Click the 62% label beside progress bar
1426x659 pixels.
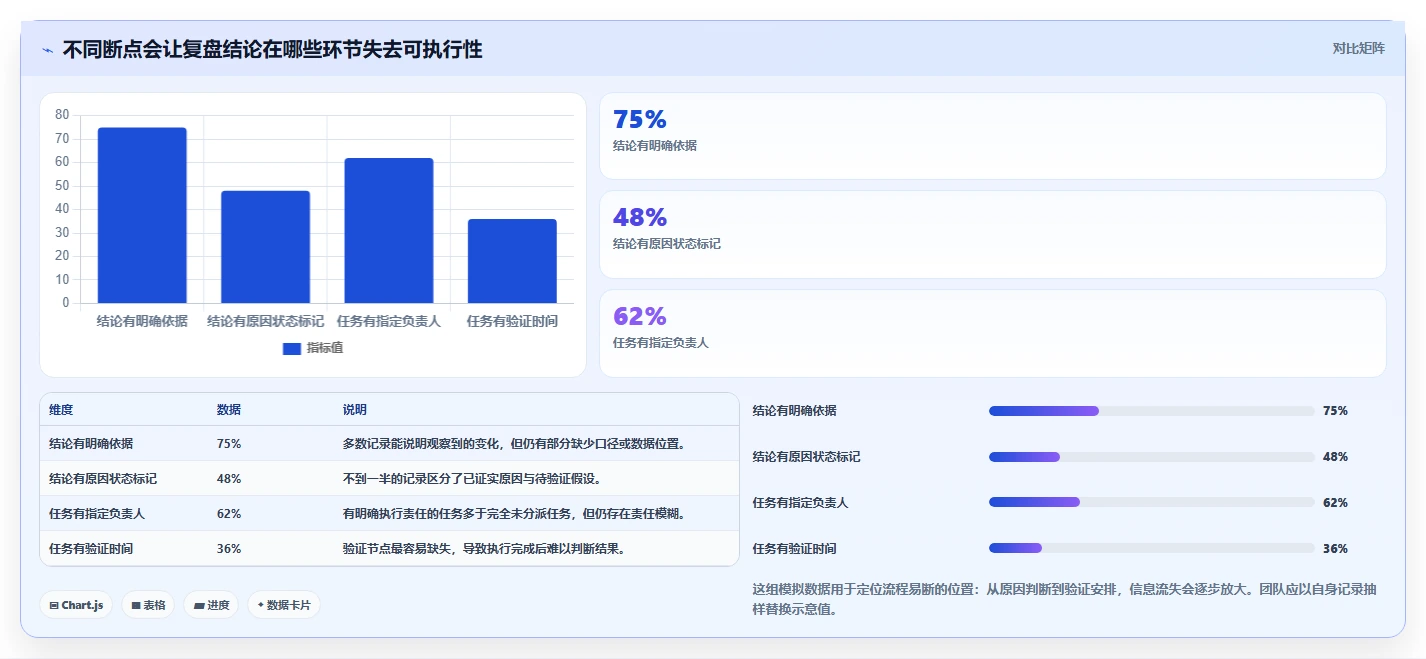[x=1335, y=503]
